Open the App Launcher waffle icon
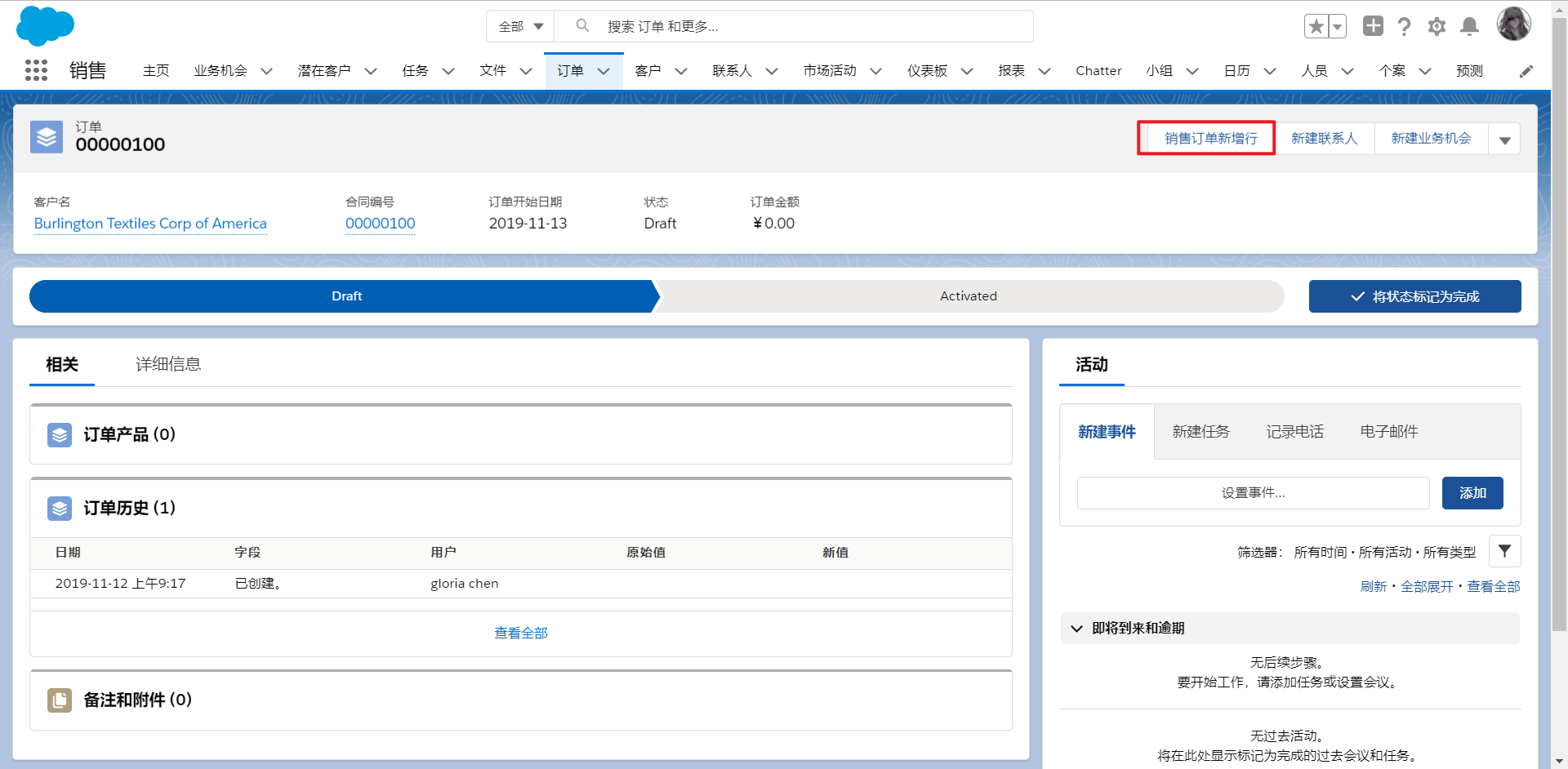 pyautogui.click(x=36, y=70)
